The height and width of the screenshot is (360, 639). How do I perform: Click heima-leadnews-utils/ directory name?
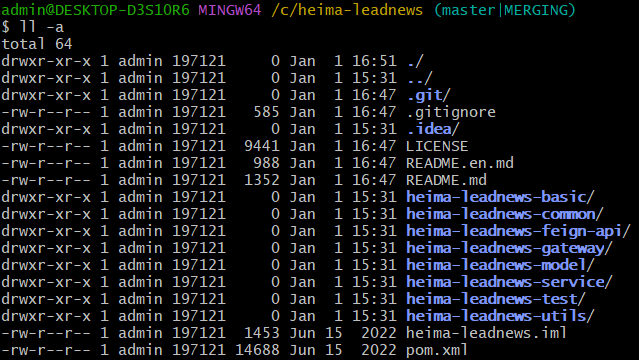[500, 316]
